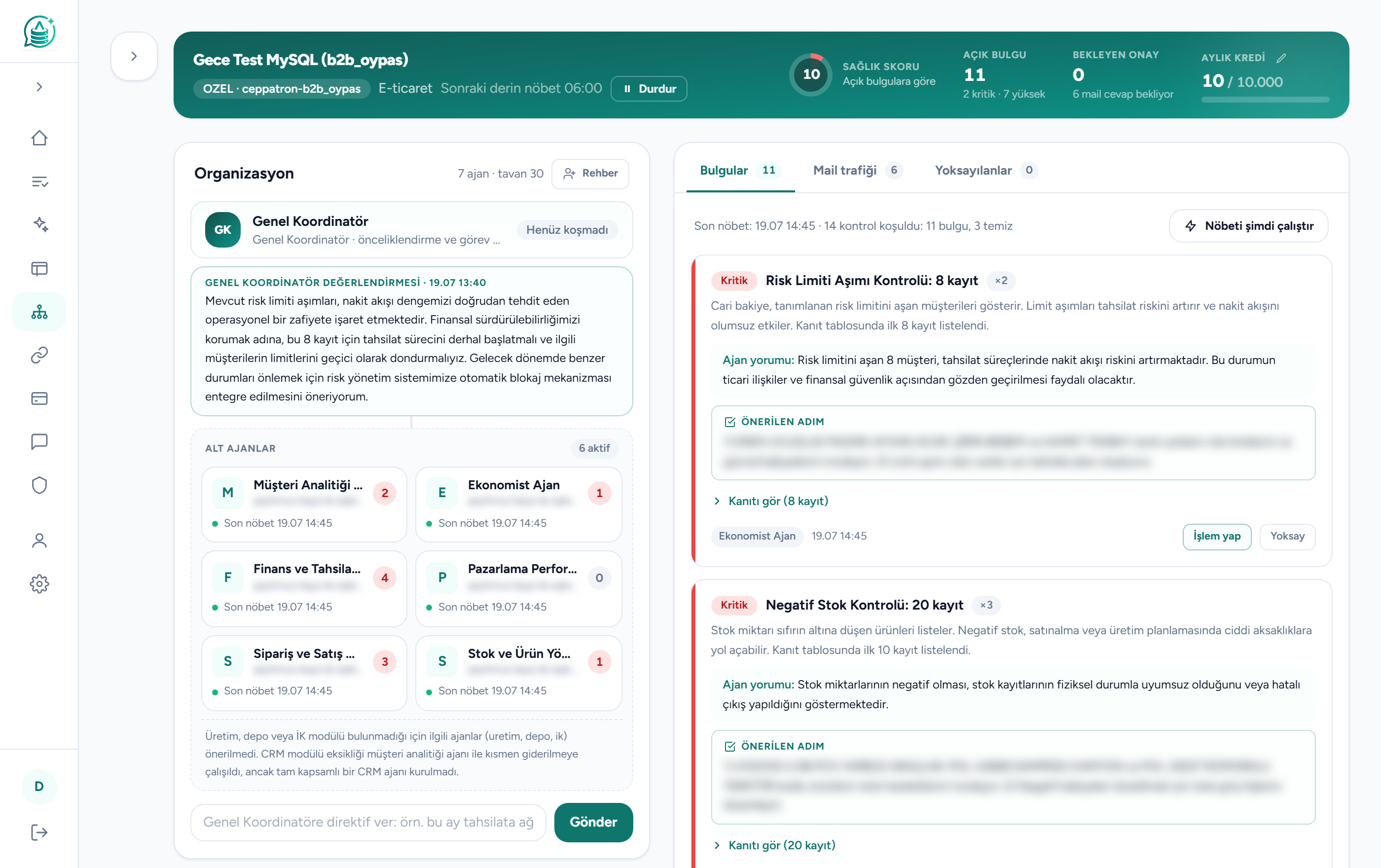Expand Kanıtı gör (8 kayıt)
The width and height of the screenshot is (1381, 868).
pyautogui.click(x=771, y=501)
